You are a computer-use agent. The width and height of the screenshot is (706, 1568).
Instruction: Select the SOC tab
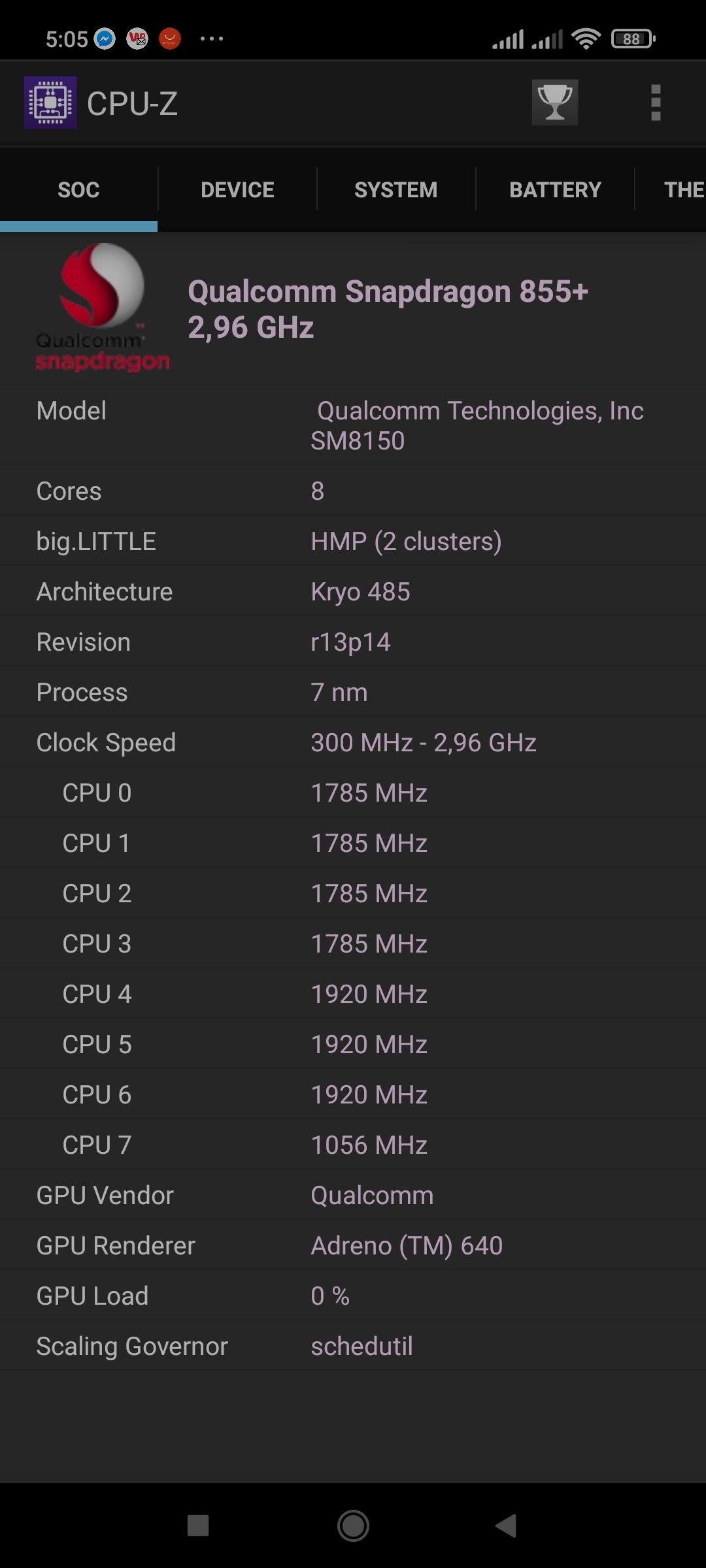point(78,189)
